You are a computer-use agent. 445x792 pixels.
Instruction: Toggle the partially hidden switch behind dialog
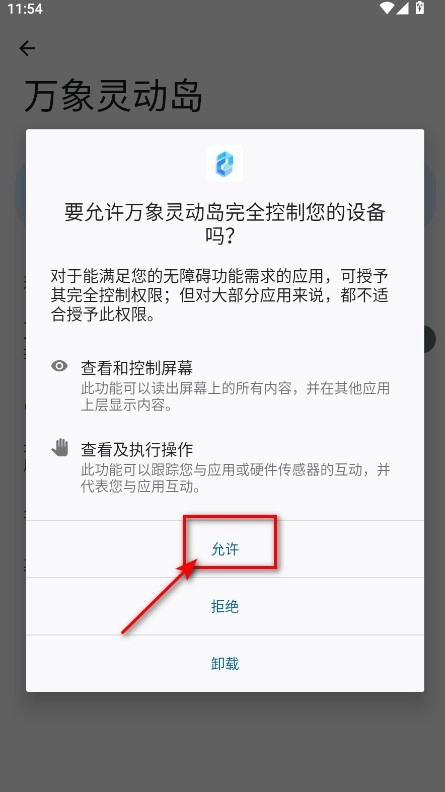coord(429,339)
